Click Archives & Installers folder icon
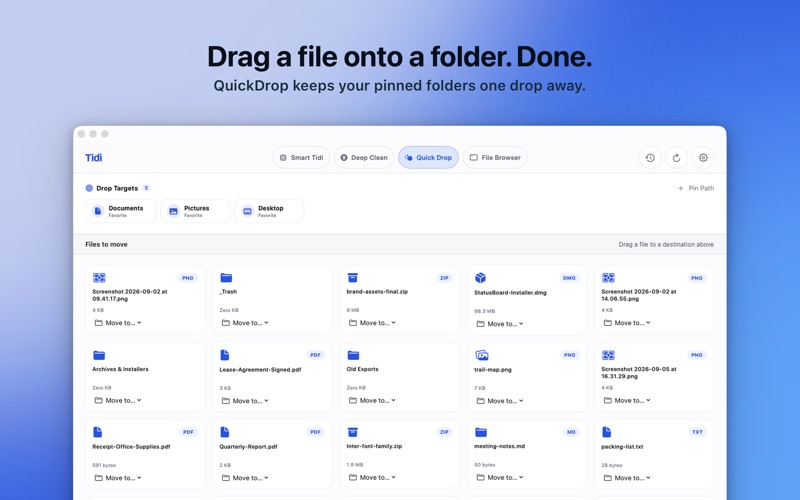Viewport: 800px width, 500px height. click(99, 355)
